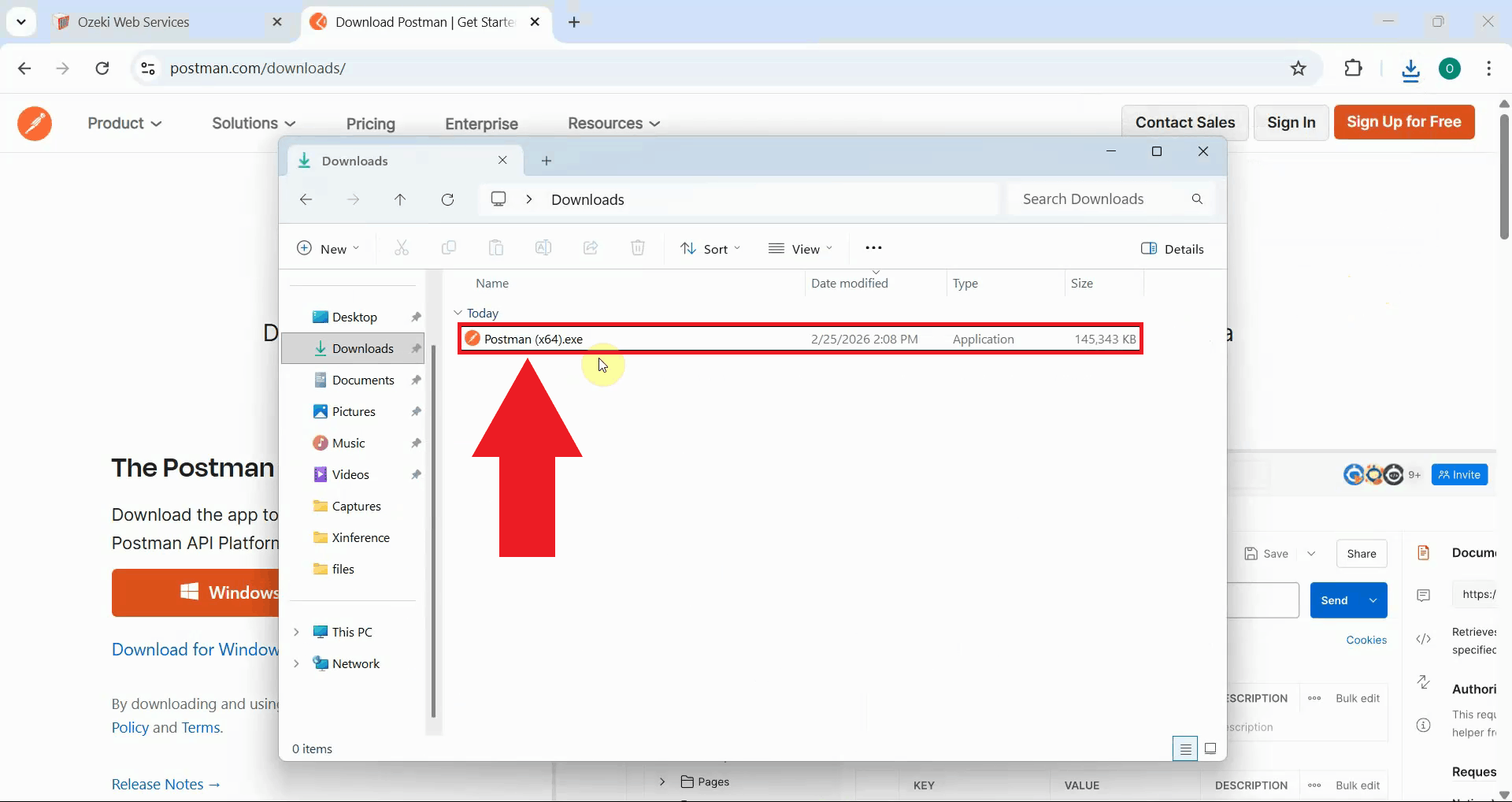Open Postman's code snippet panel icon
Image resolution: width=1512 pixels, height=802 pixels.
(x=1423, y=639)
